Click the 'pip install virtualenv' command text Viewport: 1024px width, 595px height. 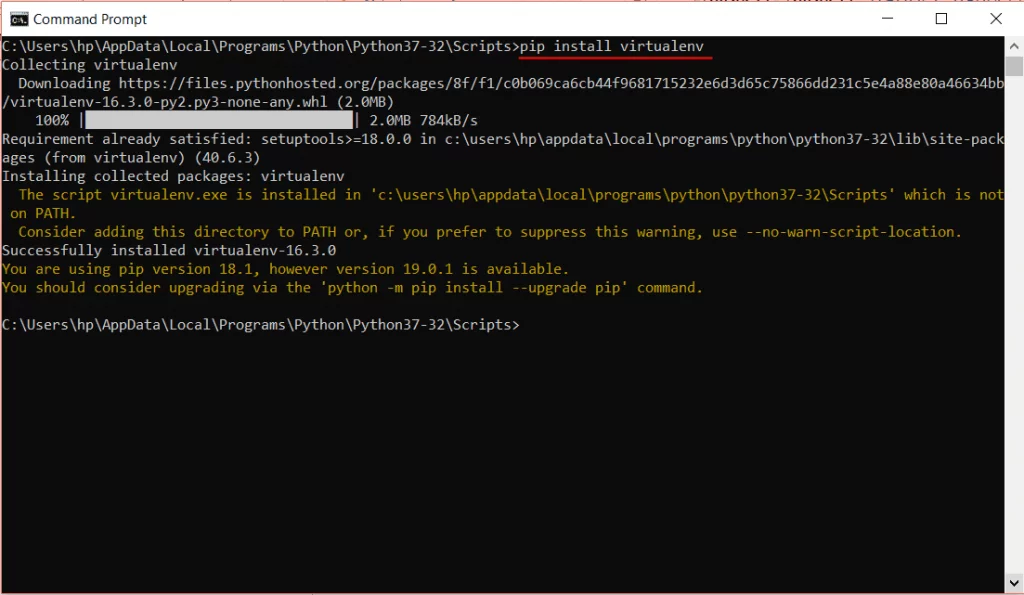tap(612, 46)
